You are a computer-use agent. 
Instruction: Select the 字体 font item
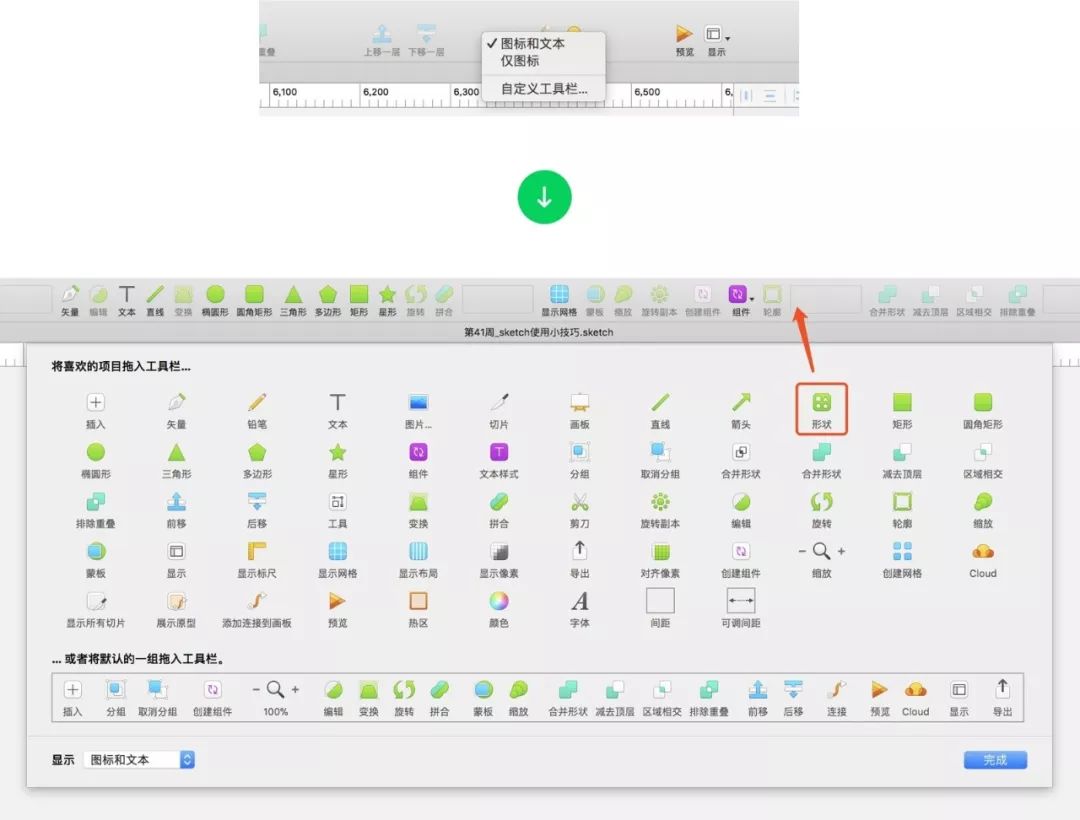coord(579,609)
